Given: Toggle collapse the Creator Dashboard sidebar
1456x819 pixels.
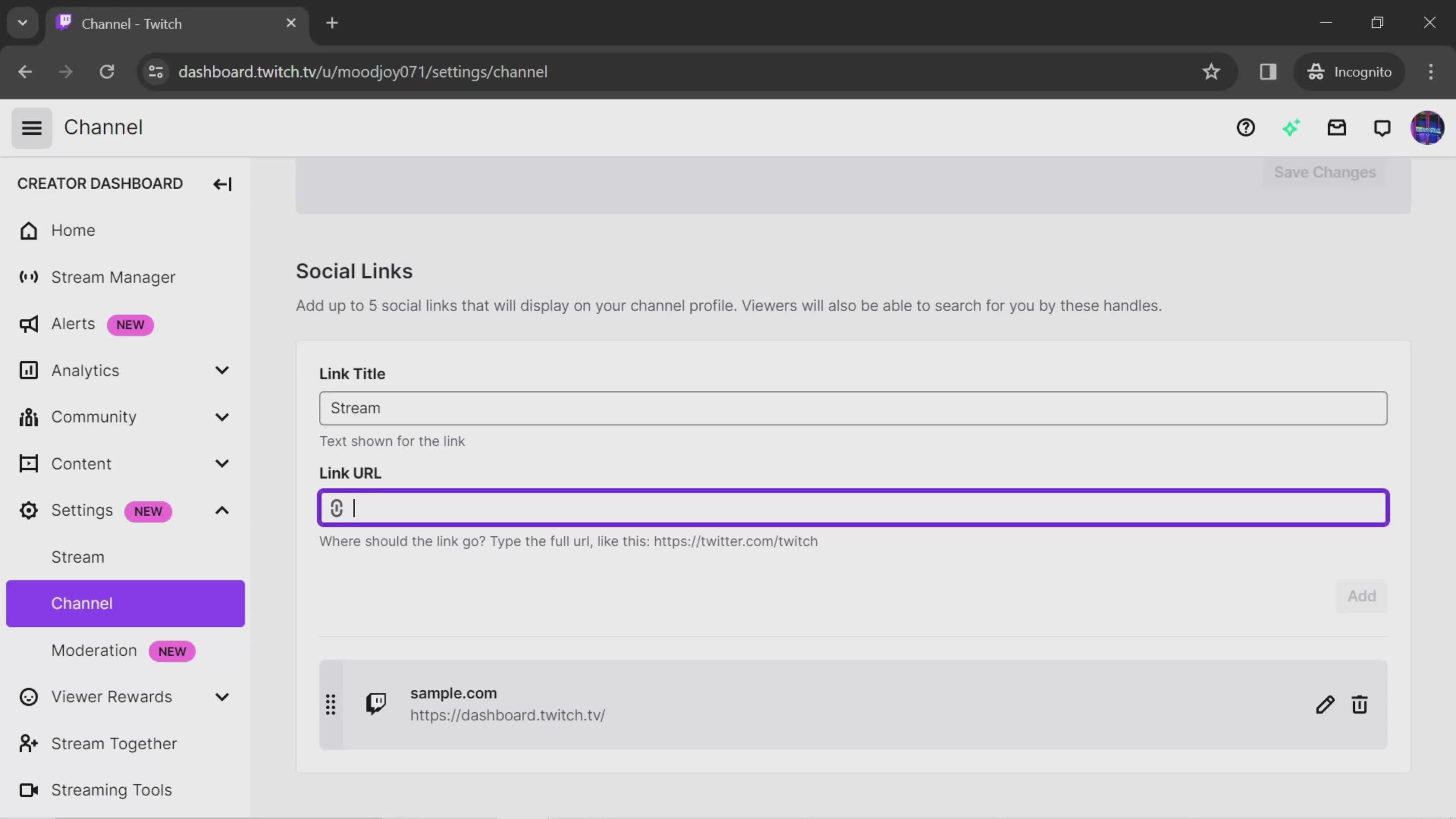Looking at the screenshot, I should [x=221, y=184].
